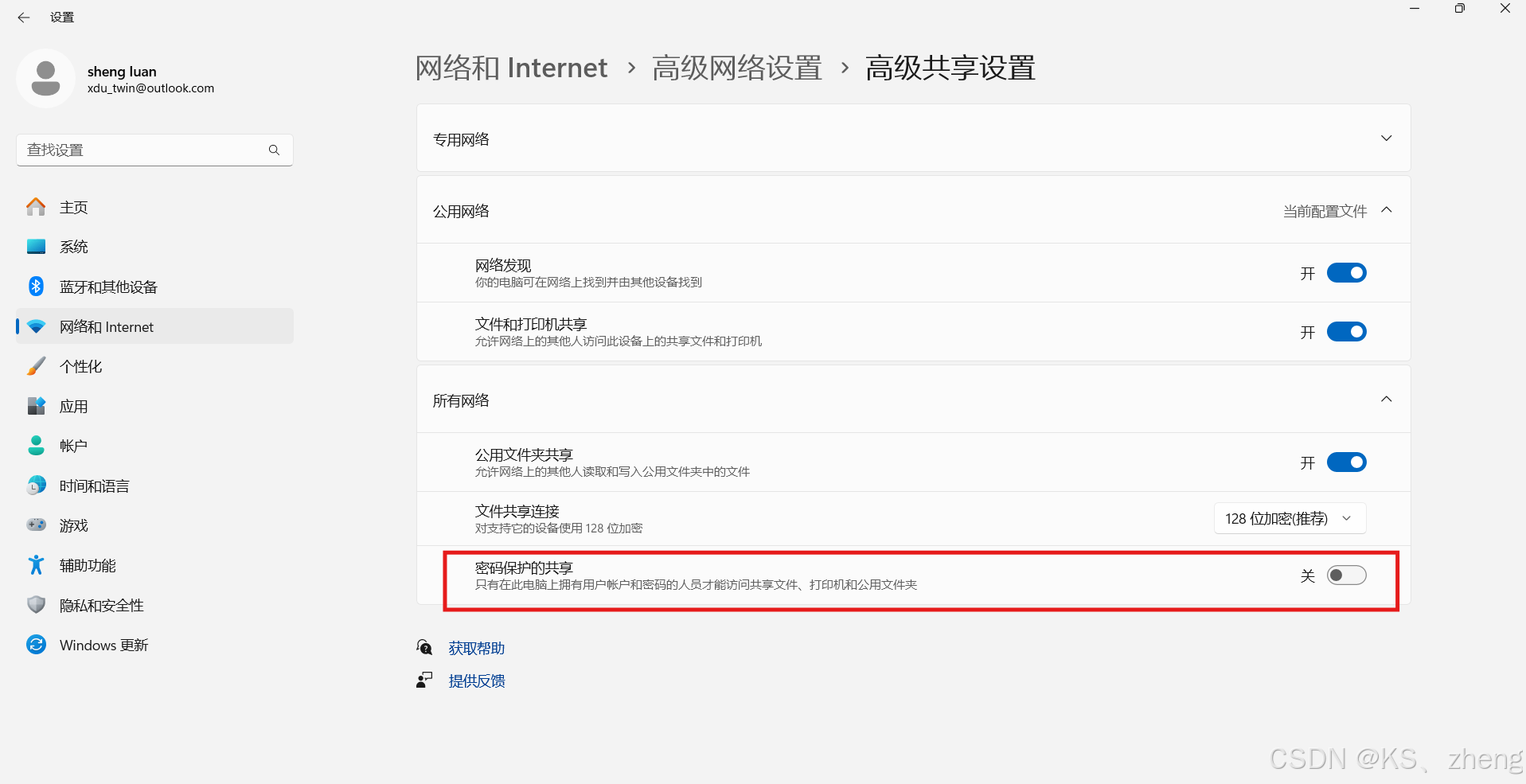The width and height of the screenshot is (1526, 784).
Task: Click the apps icon beside 应用
Action: [36, 406]
